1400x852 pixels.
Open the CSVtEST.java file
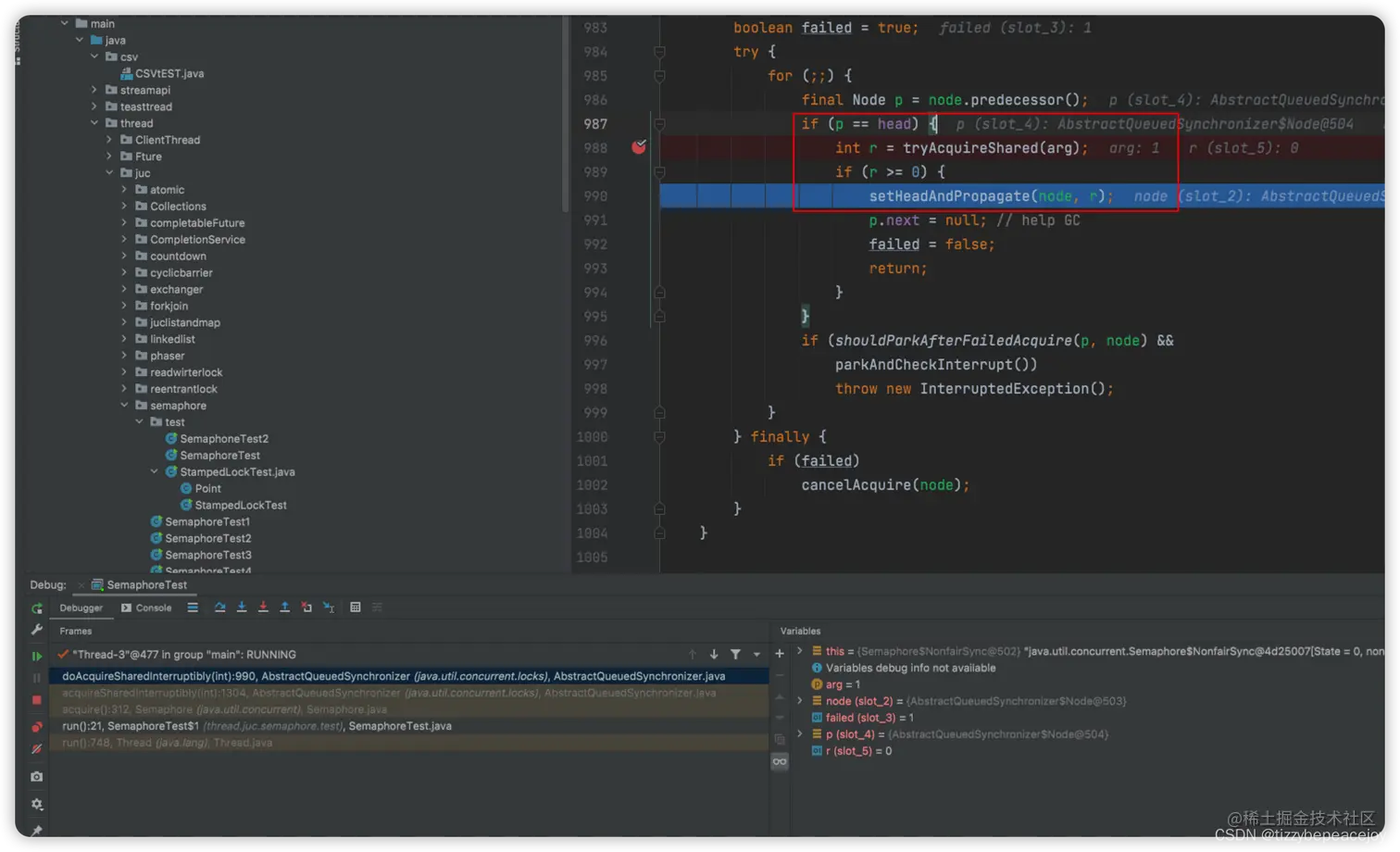point(162,73)
